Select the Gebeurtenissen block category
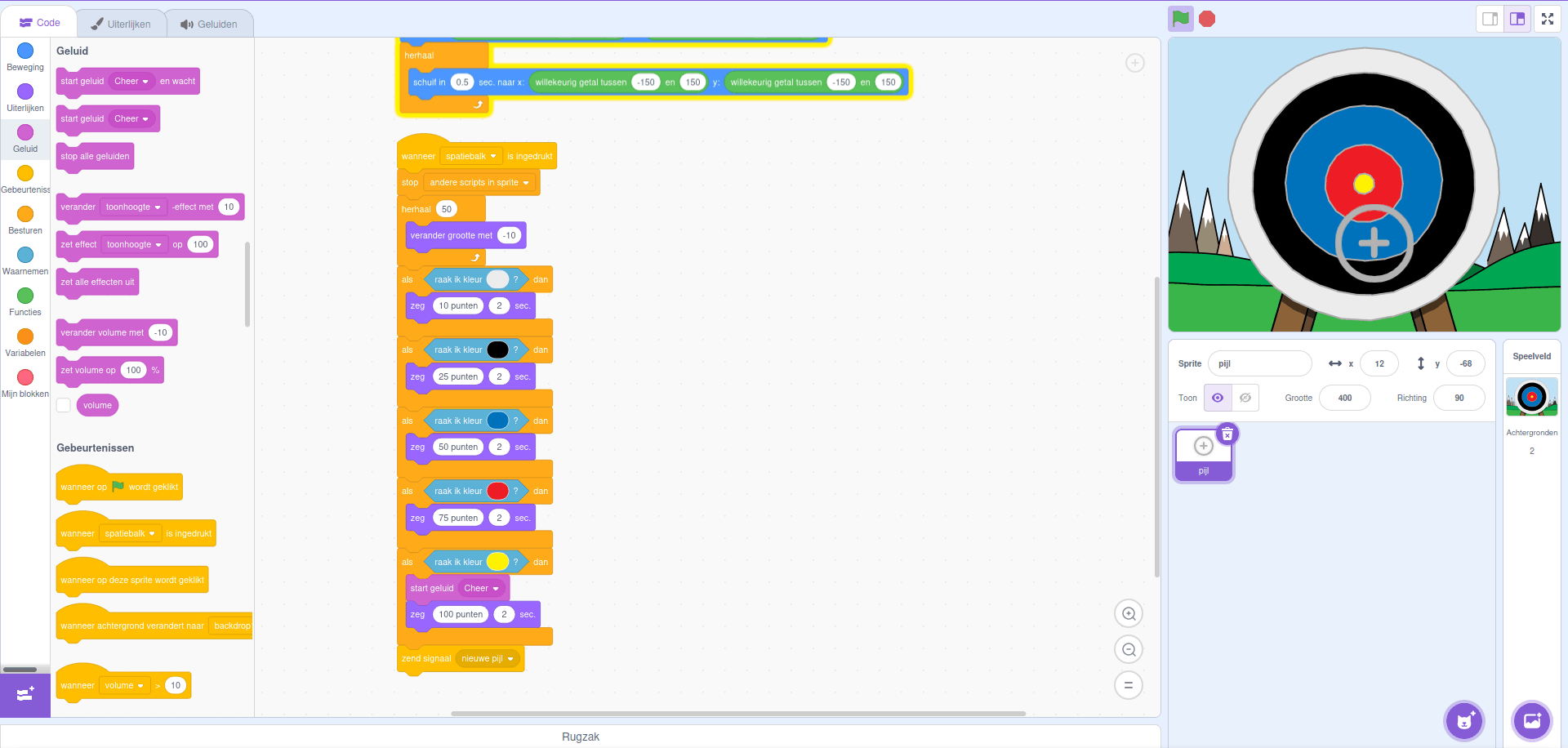The height and width of the screenshot is (748, 1568). [x=25, y=180]
